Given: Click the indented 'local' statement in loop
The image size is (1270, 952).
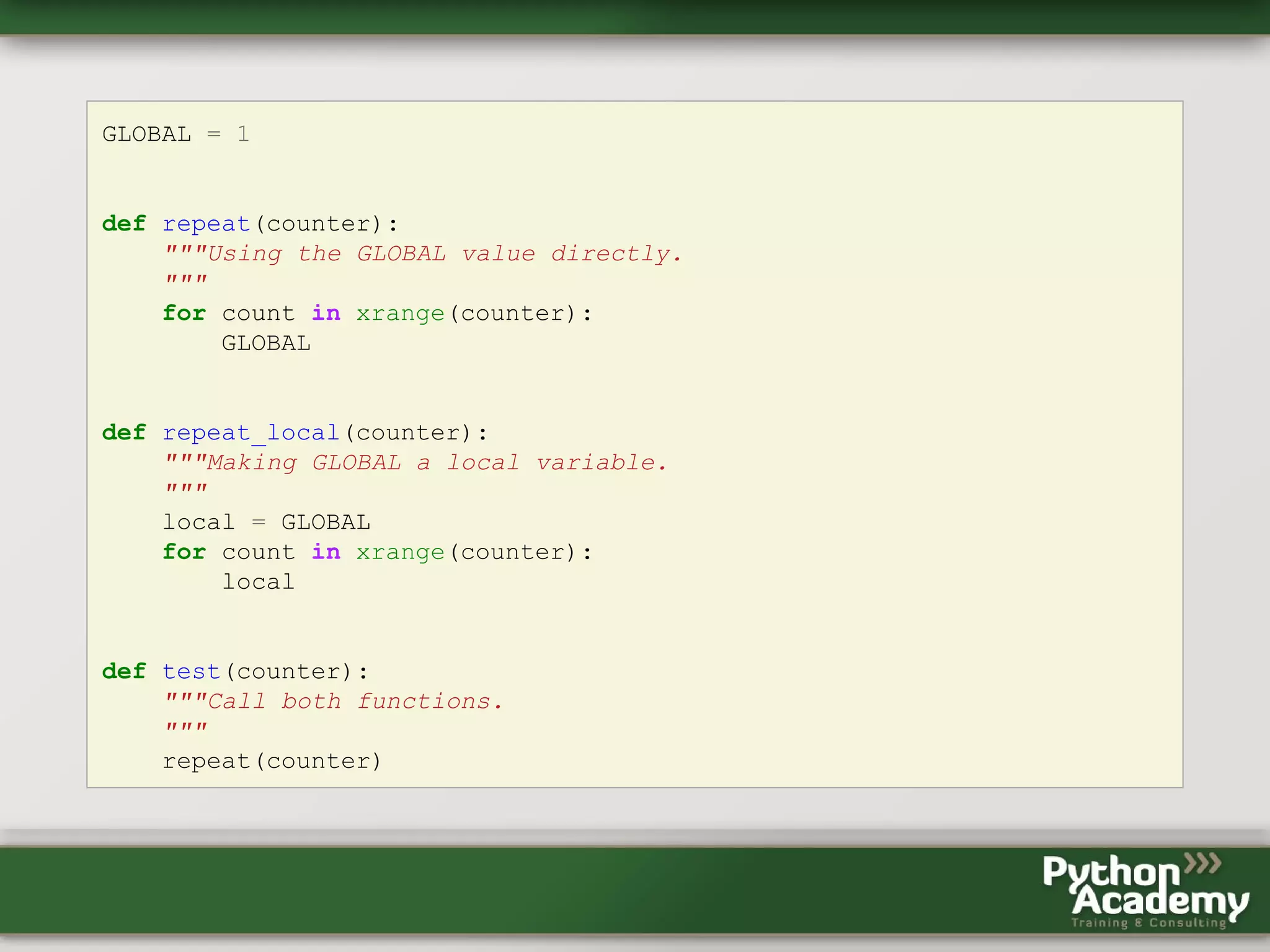Looking at the screenshot, I should [x=258, y=581].
